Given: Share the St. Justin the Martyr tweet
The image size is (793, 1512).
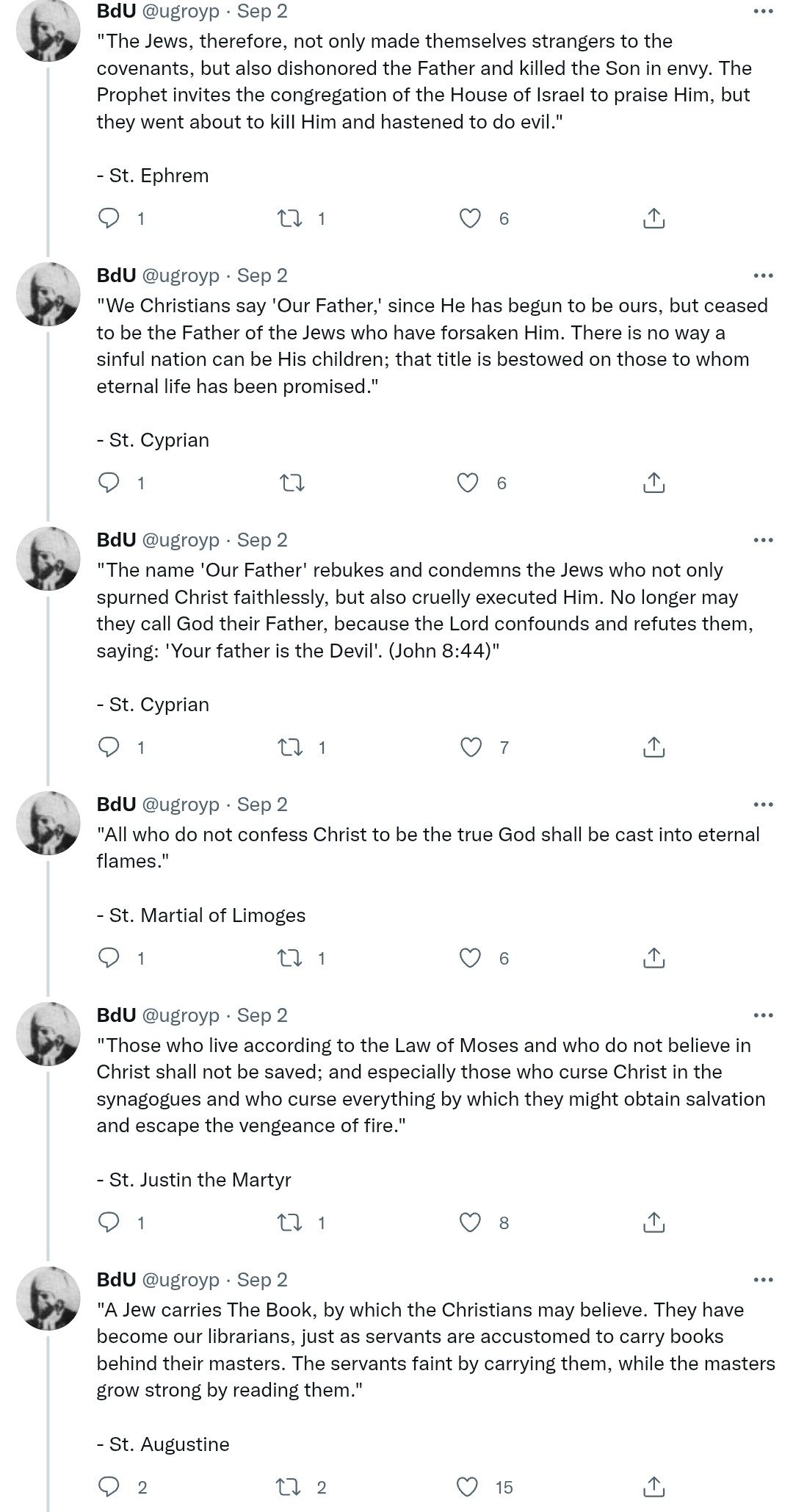Looking at the screenshot, I should (653, 1223).
